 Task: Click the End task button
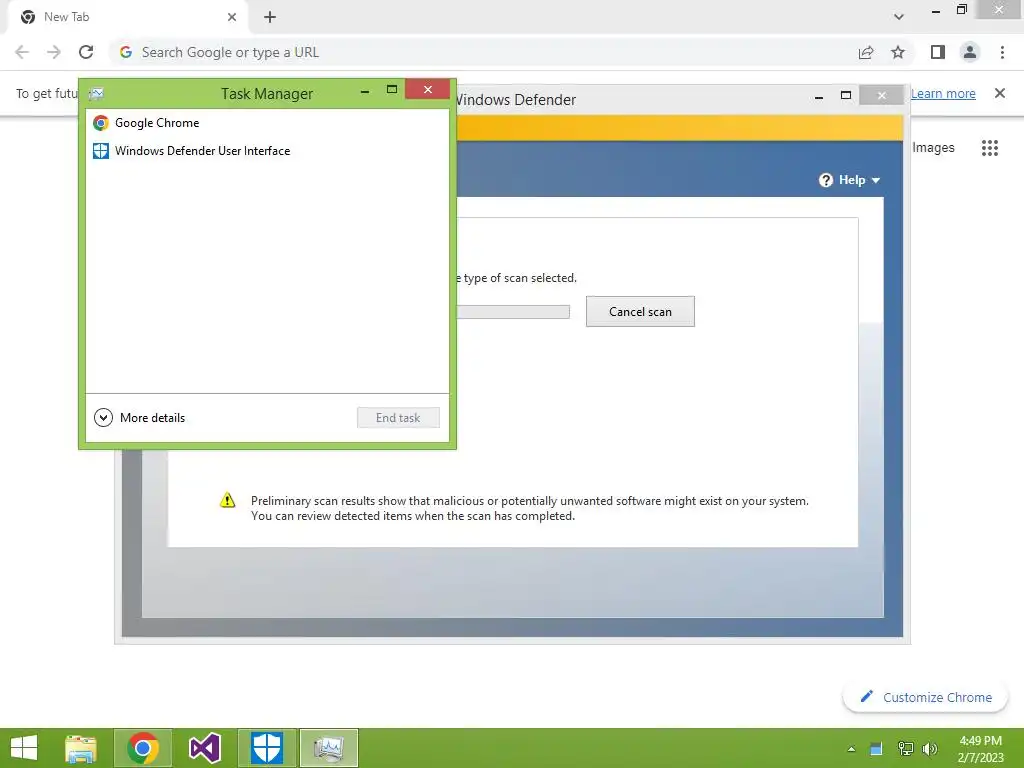click(398, 417)
